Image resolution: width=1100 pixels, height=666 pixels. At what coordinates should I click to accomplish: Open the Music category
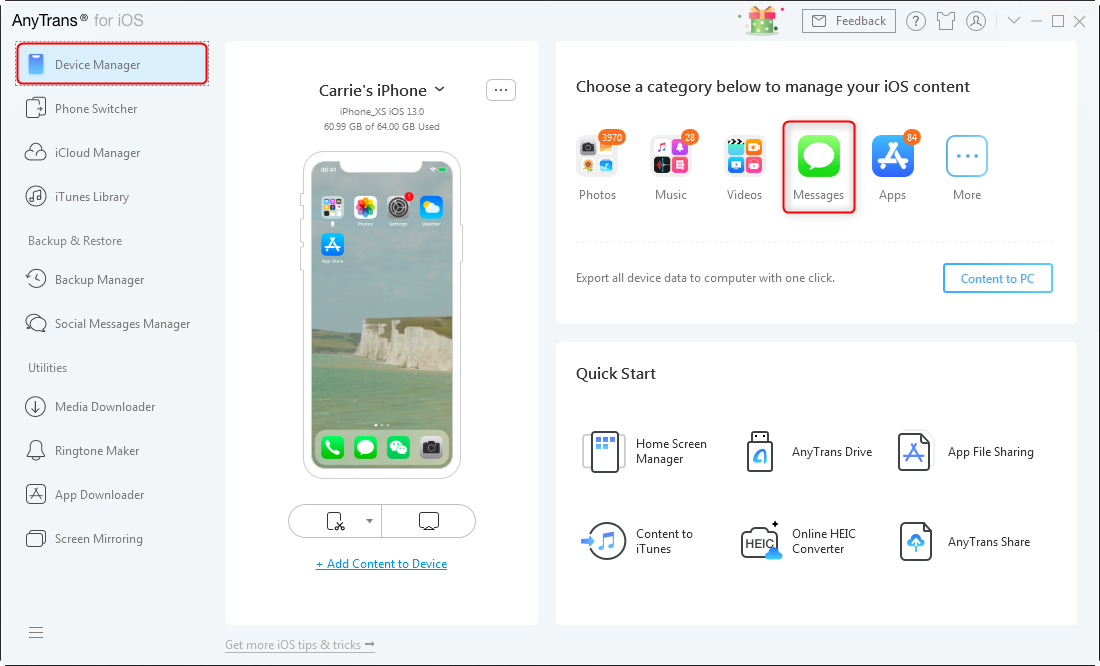(x=671, y=168)
